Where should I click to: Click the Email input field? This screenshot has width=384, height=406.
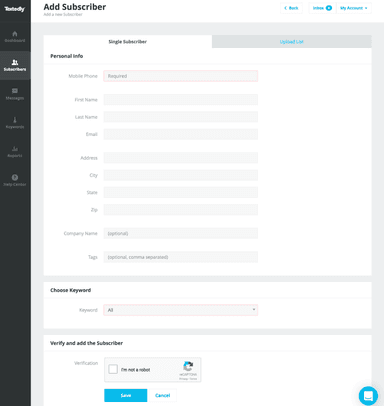tap(181, 134)
